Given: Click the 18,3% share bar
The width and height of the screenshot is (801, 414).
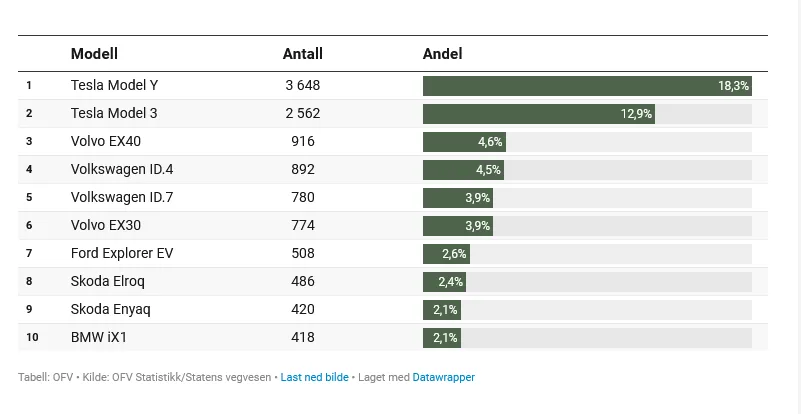Looking at the screenshot, I should coord(586,86).
